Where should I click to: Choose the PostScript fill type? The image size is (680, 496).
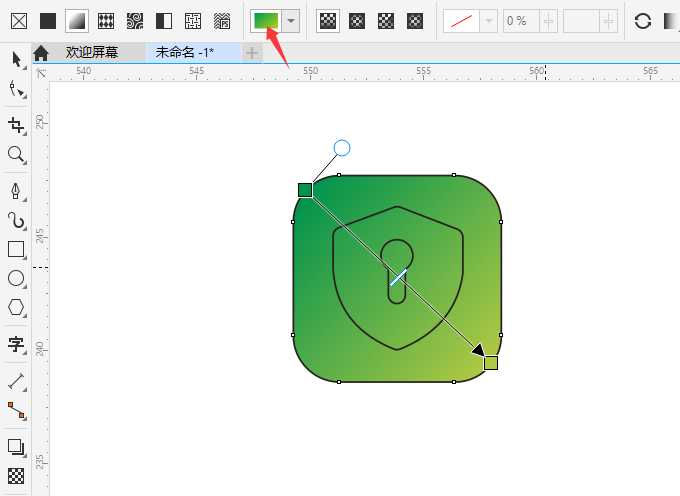(222, 21)
